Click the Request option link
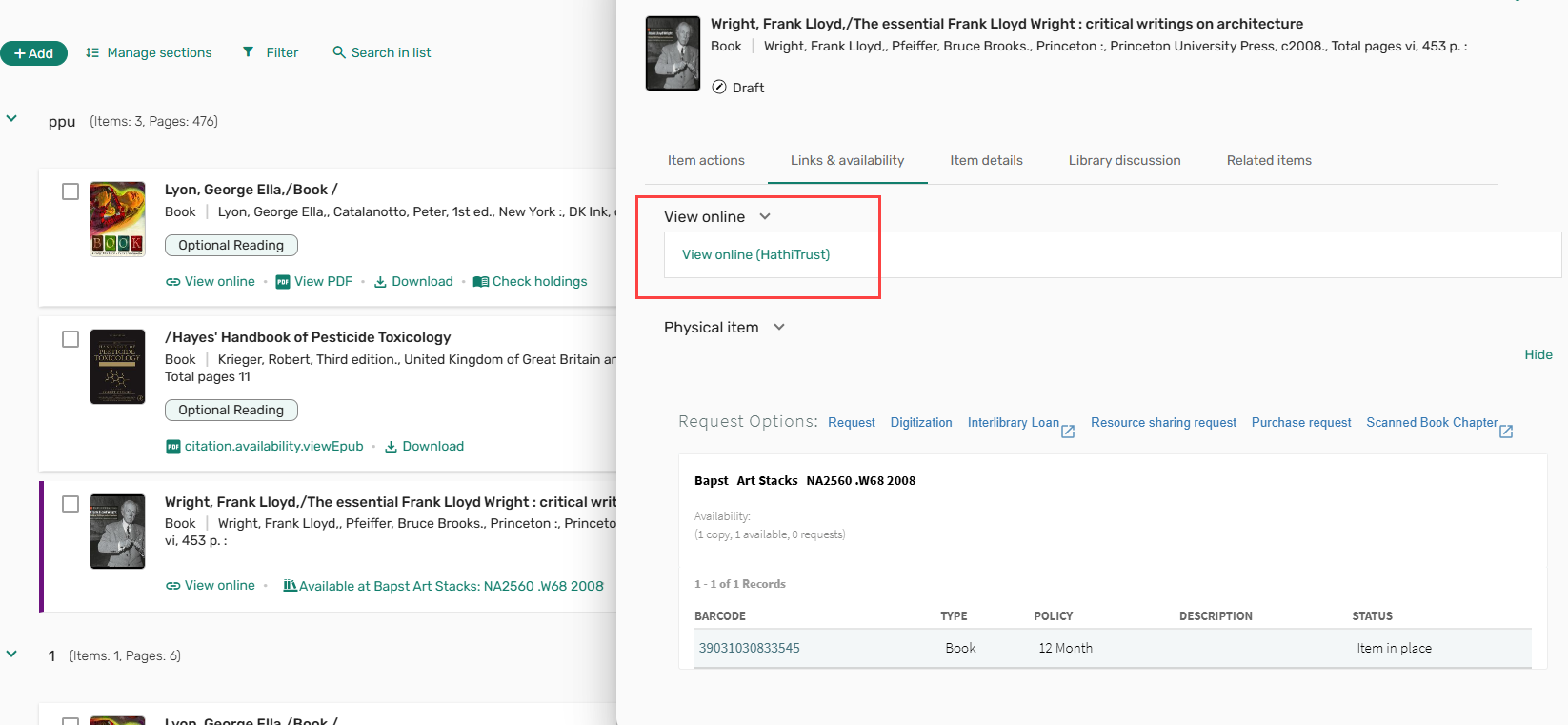1568x725 pixels. point(852,422)
